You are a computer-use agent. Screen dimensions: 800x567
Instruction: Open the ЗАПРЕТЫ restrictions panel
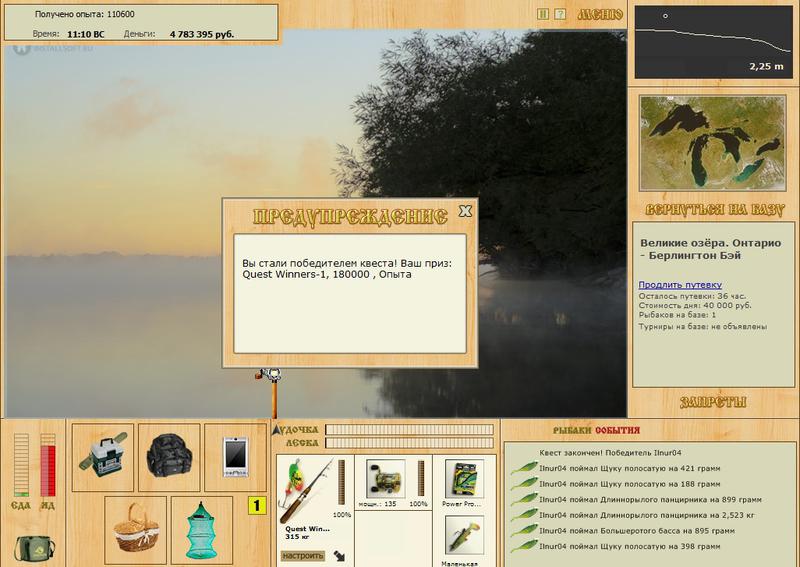tap(713, 402)
